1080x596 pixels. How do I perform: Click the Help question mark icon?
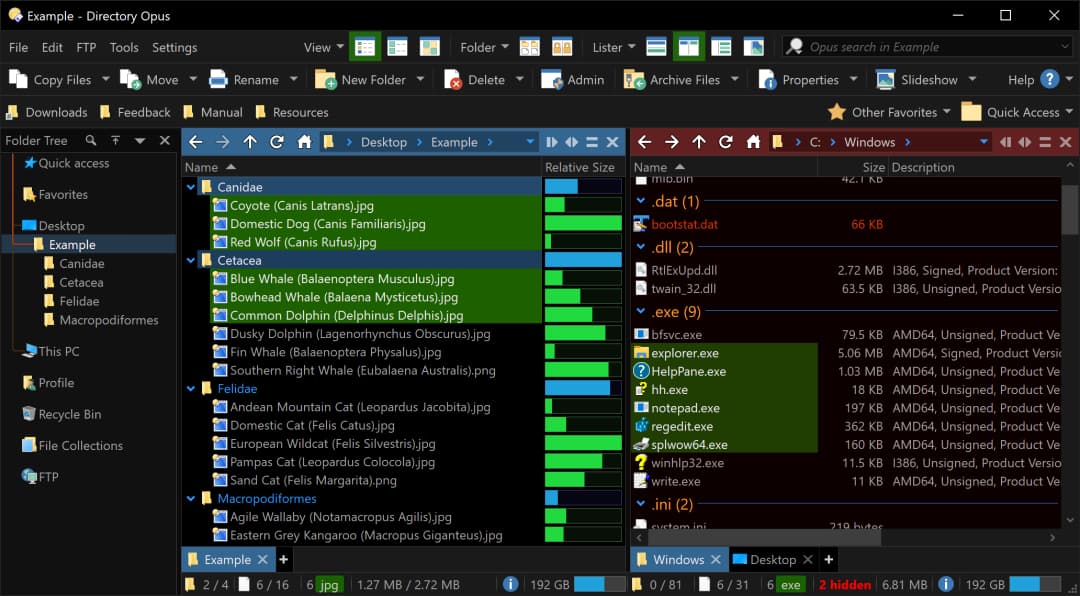1049,80
